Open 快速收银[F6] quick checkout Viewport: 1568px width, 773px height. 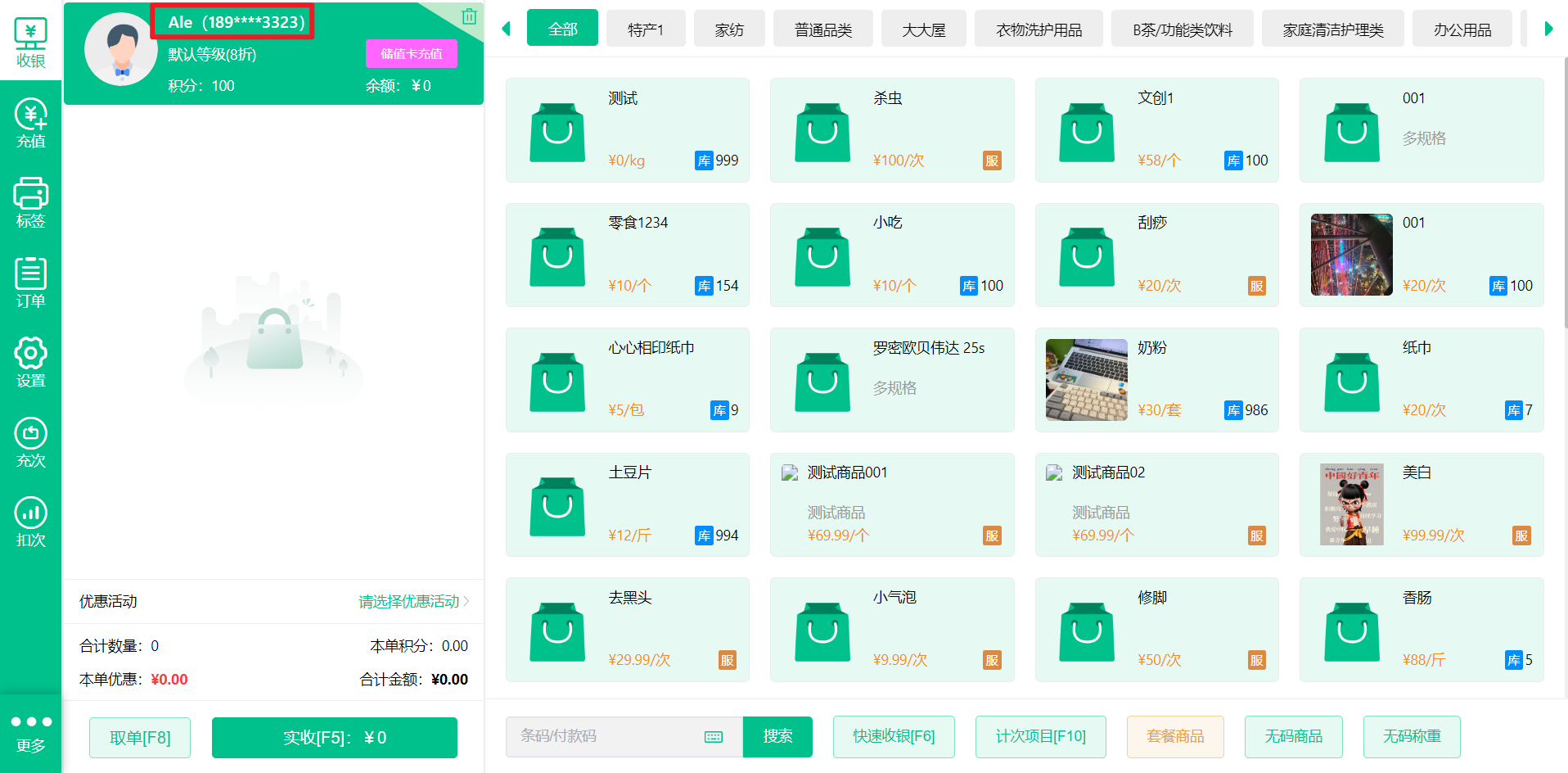coord(894,737)
